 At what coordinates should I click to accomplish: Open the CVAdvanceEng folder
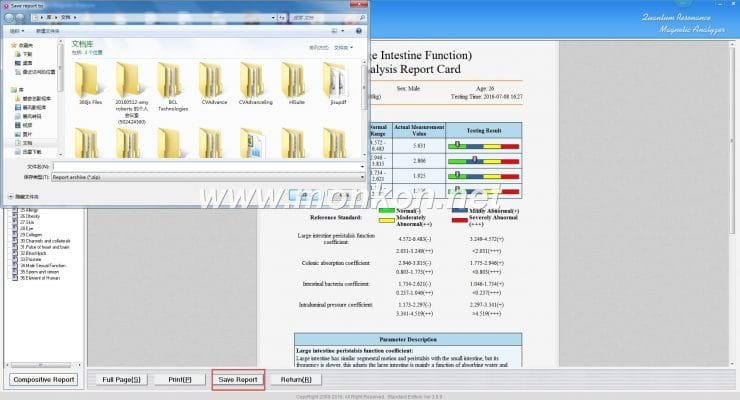(255, 84)
